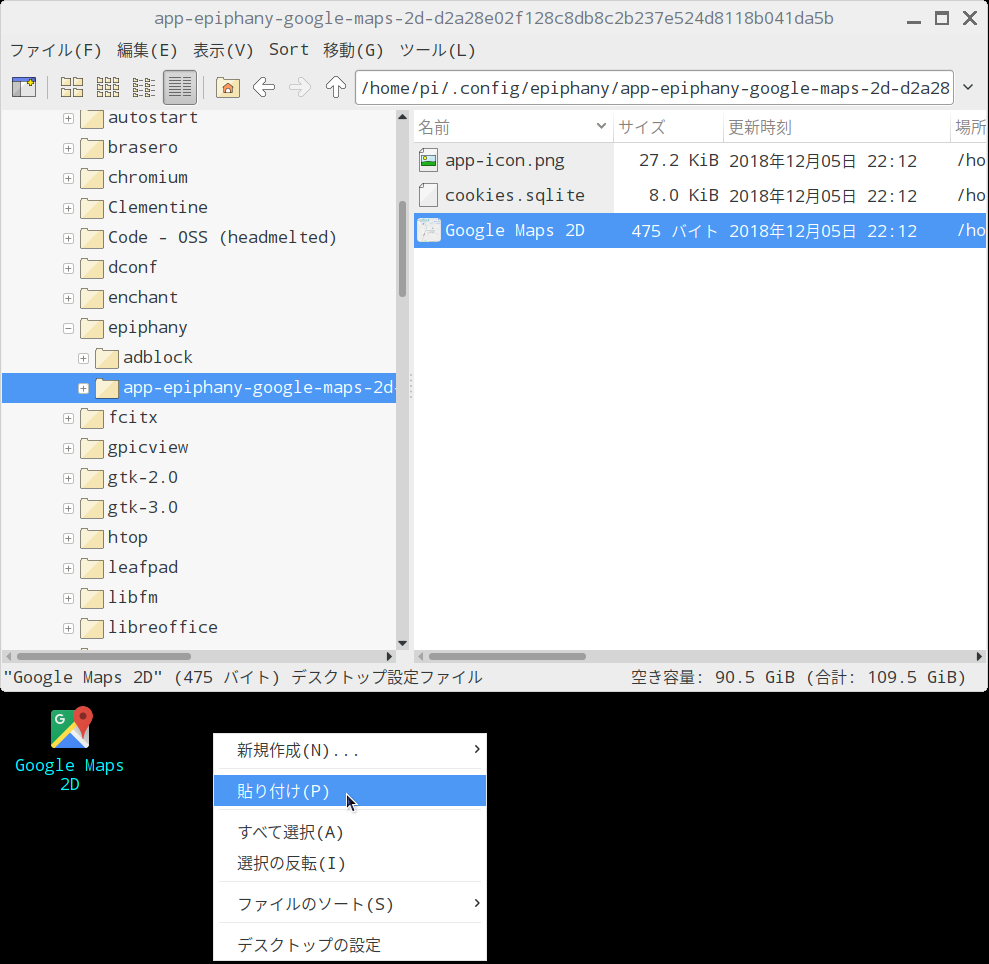
Task: Click the app-icon.png file name
Action: coord(505,160)
